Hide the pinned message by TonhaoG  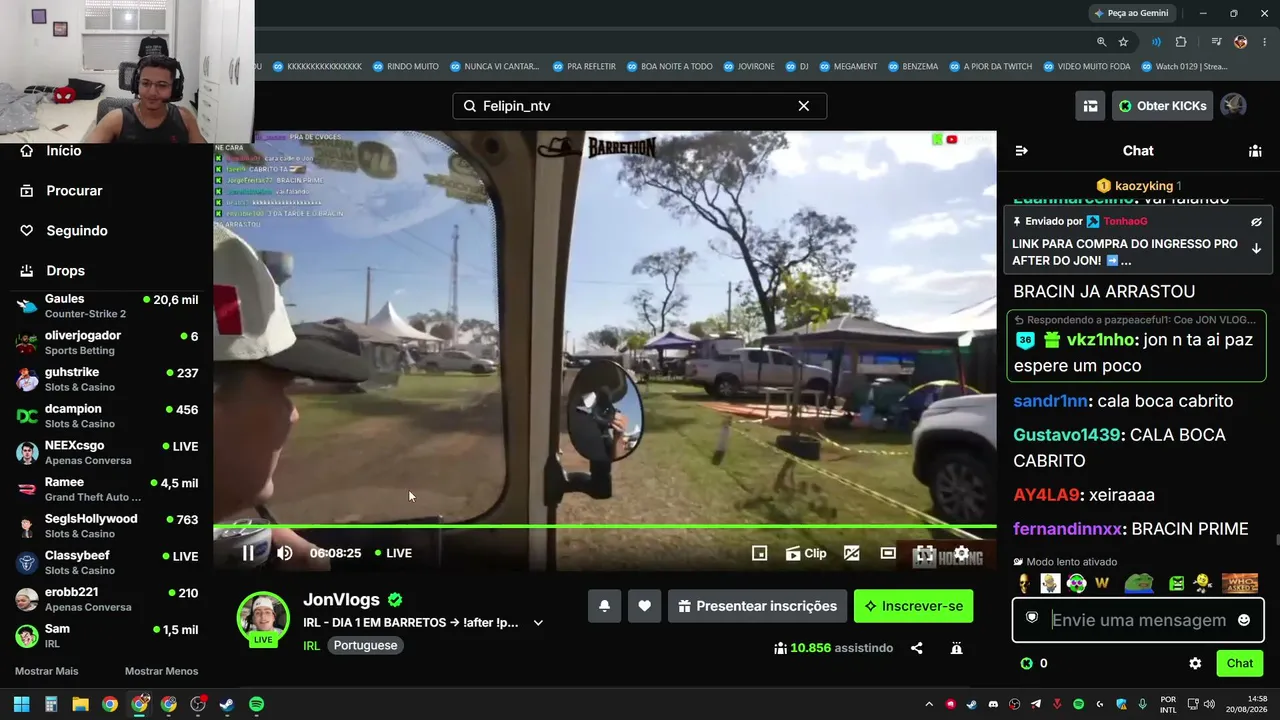(x=1256, y=222)
